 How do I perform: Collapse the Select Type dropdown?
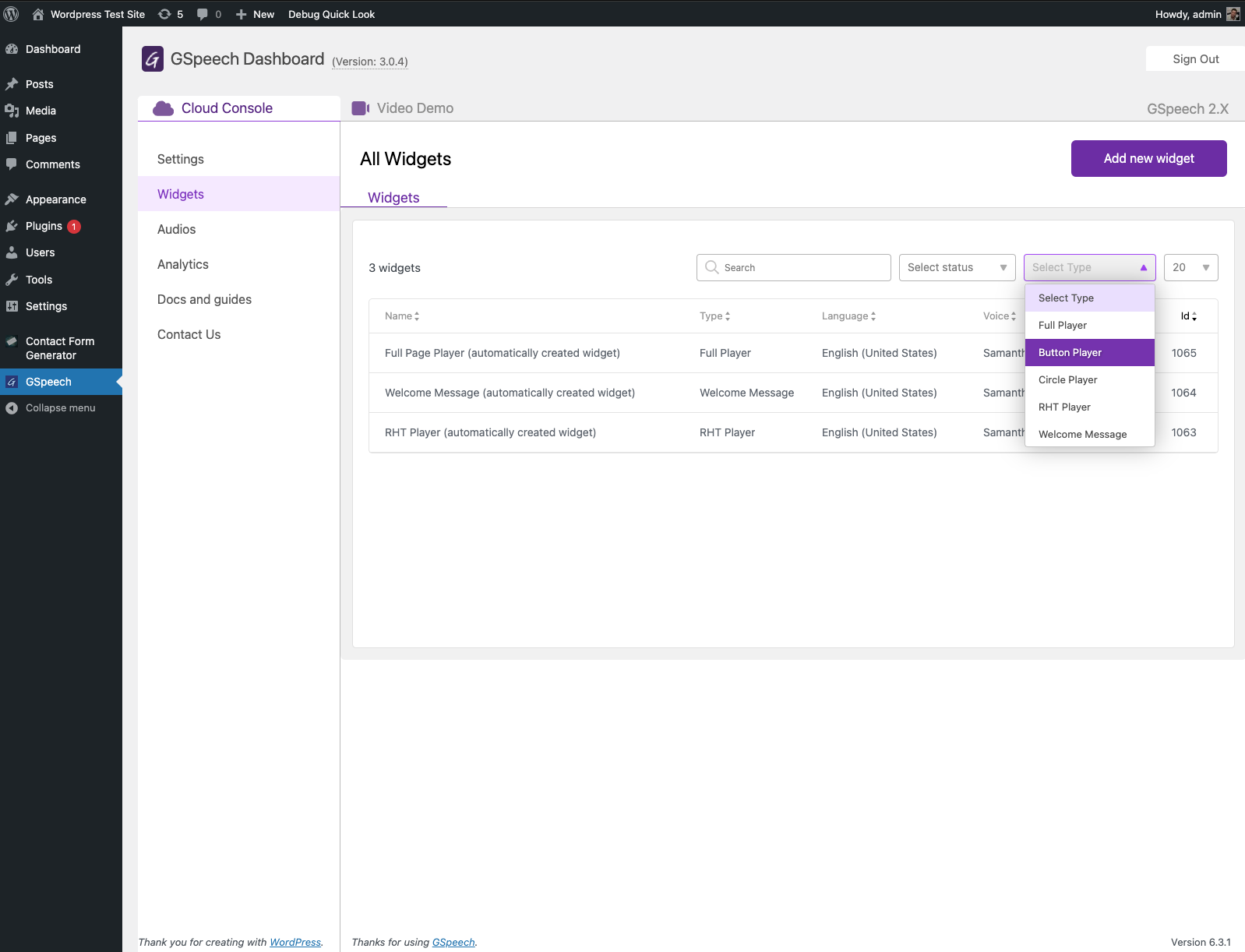[x=1090, y=267]
